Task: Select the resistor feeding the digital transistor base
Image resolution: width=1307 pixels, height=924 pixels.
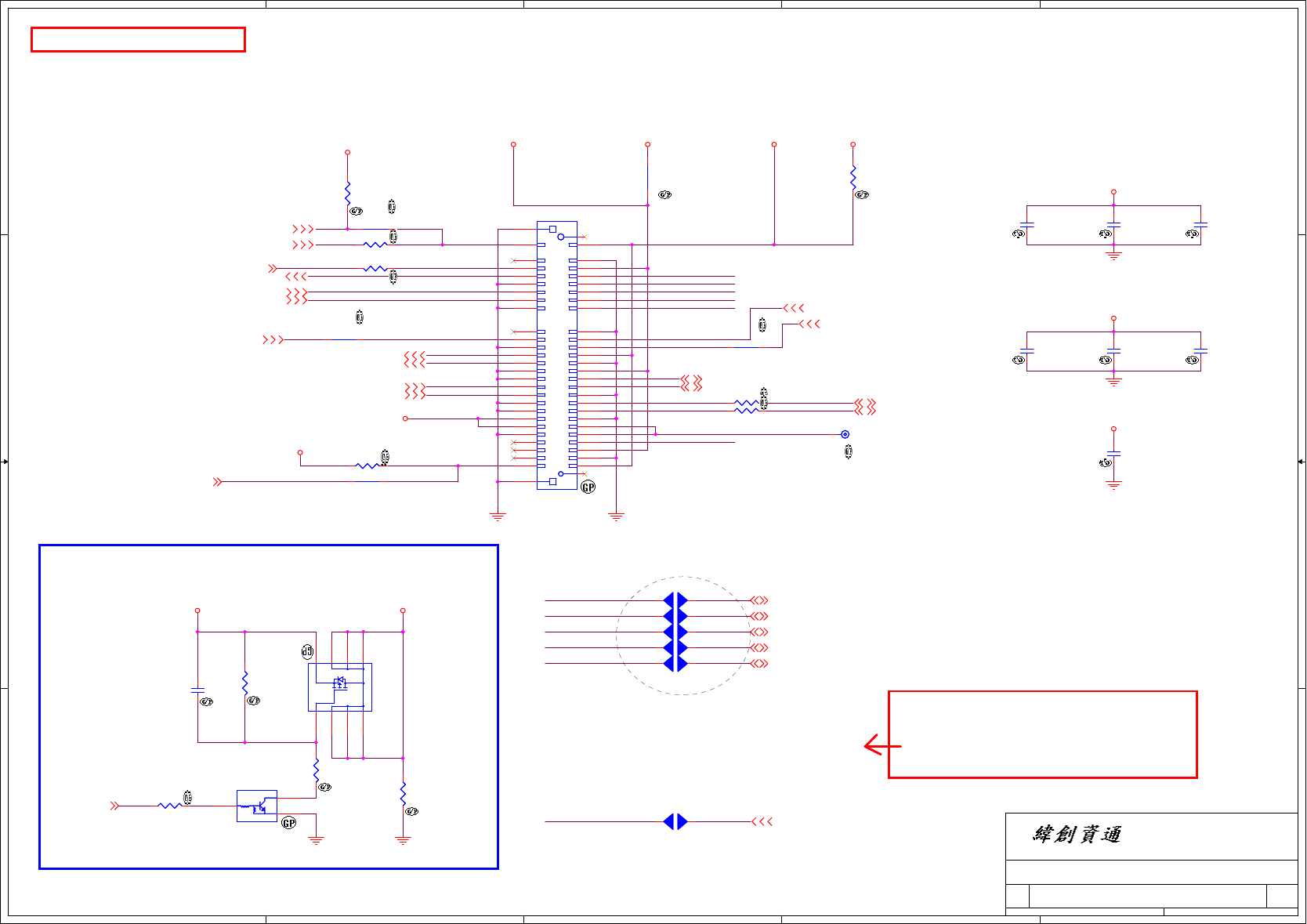Action: tap(170, 806)
